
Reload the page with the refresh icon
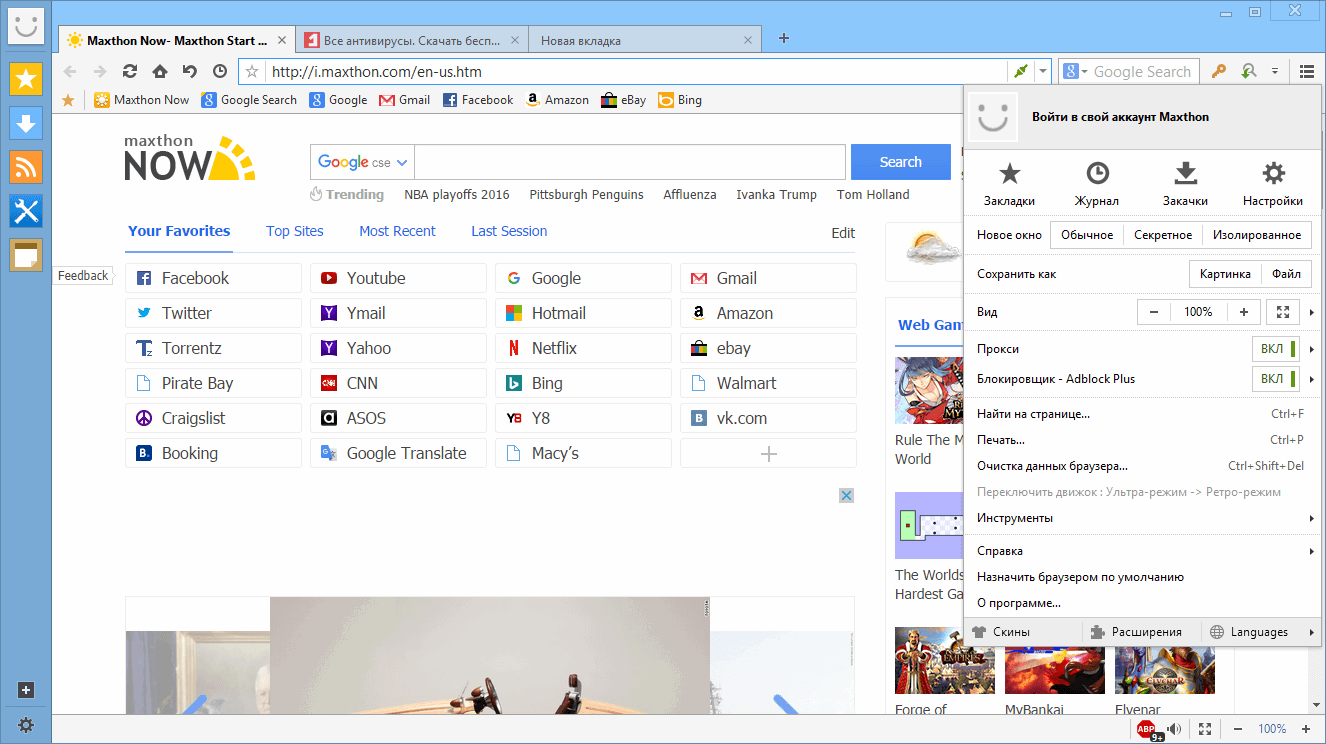coord(130,71)
